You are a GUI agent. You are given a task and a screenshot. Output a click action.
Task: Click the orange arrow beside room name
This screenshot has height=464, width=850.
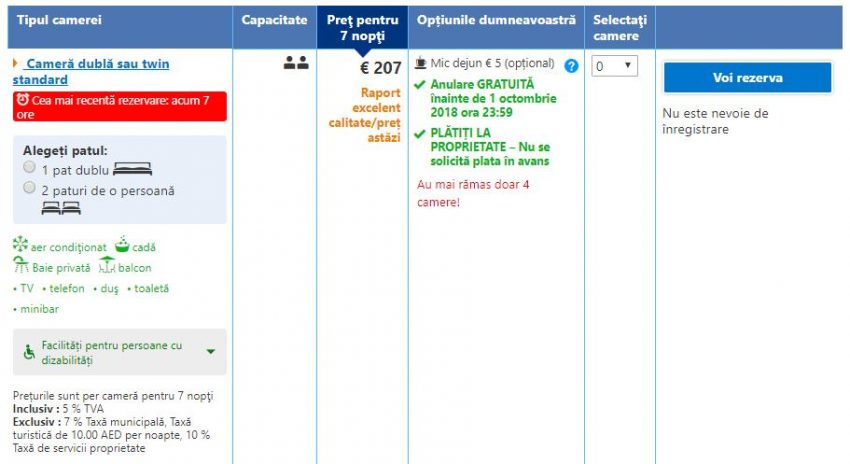click(16, 64)
